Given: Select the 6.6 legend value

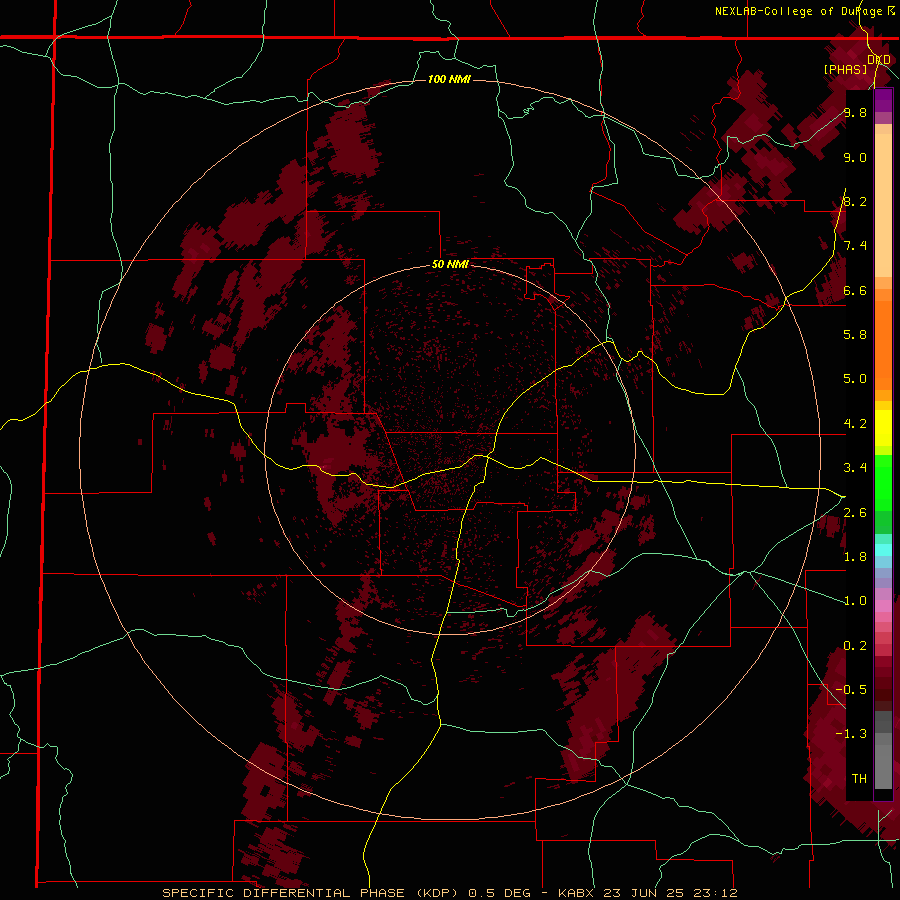Looking at the screenshot, I should pos(855,290).
